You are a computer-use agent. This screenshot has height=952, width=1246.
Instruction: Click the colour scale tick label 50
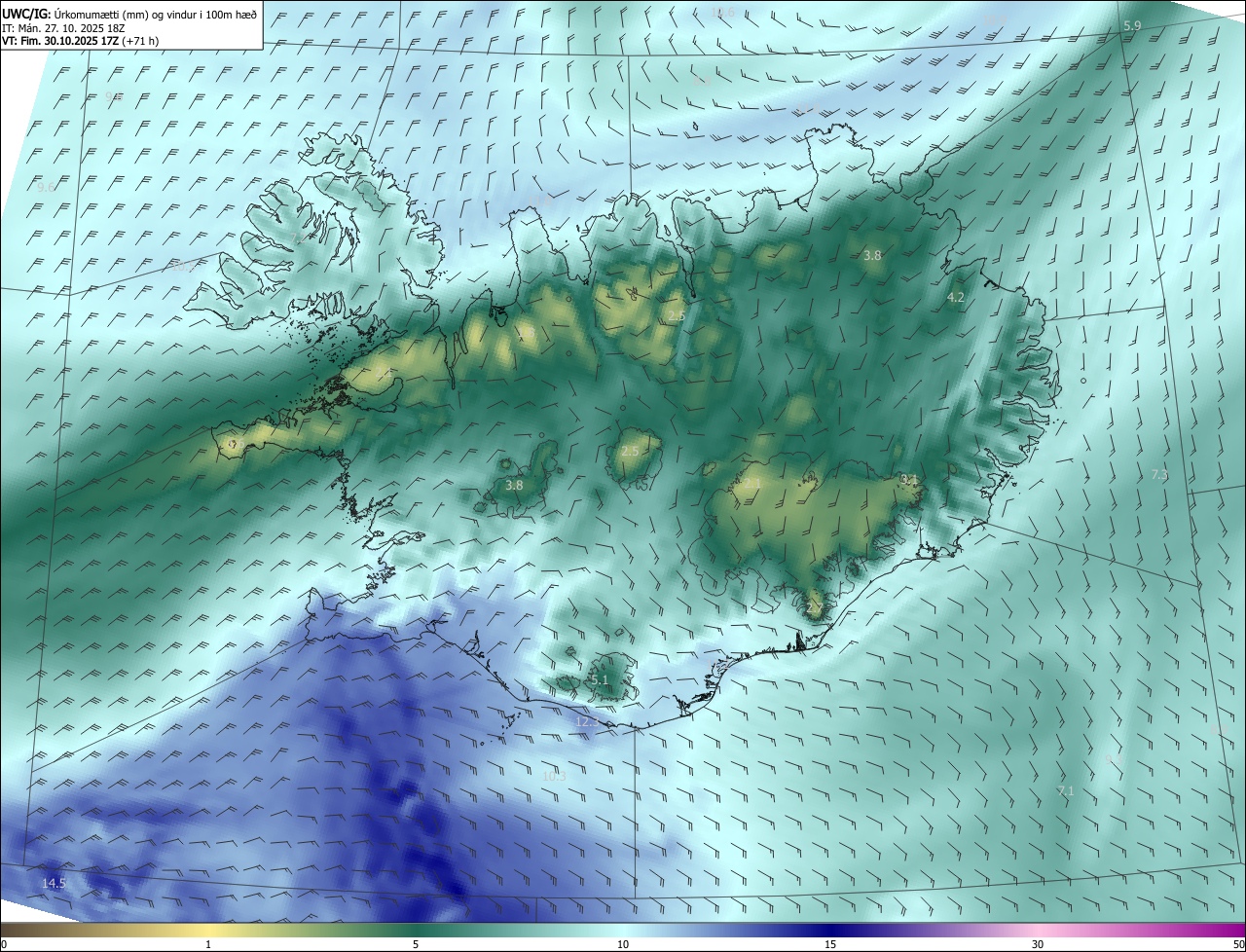[1238, 944]
